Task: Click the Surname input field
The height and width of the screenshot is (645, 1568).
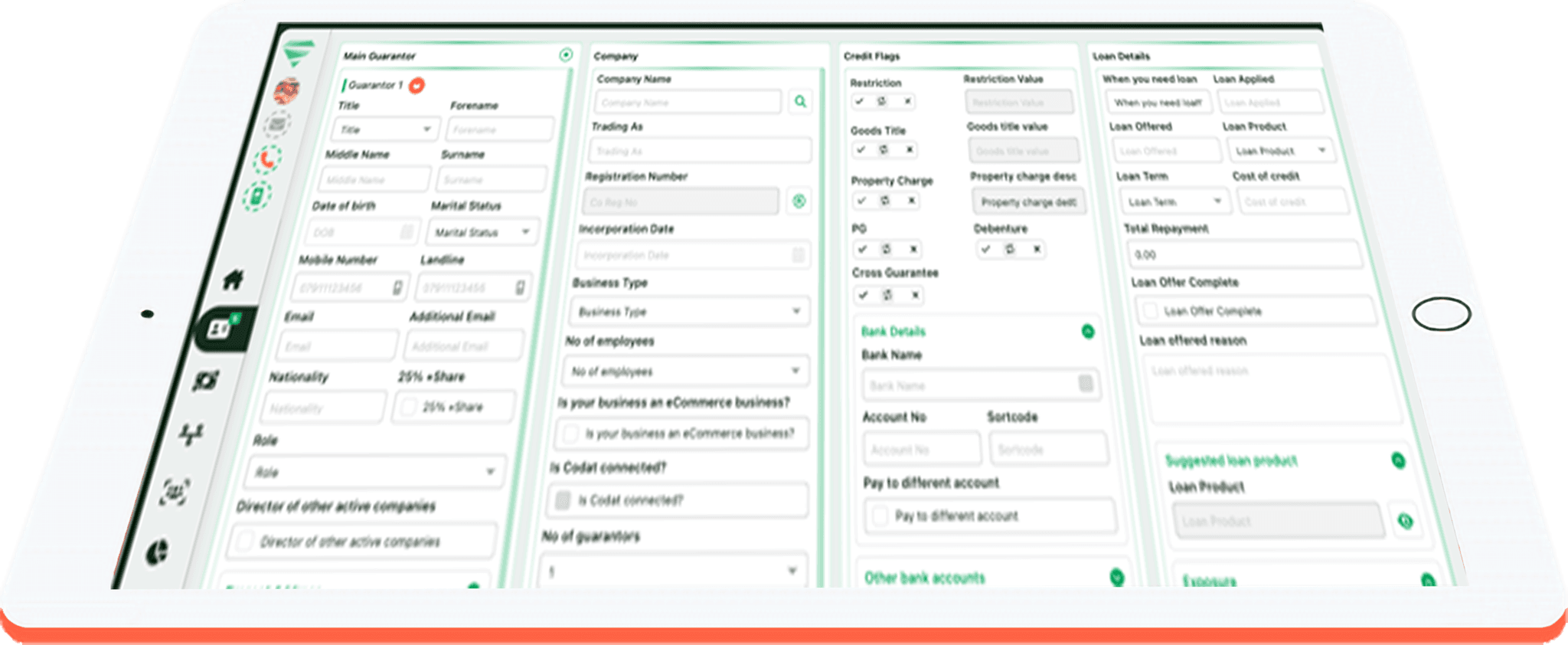Action: [492, 180]
